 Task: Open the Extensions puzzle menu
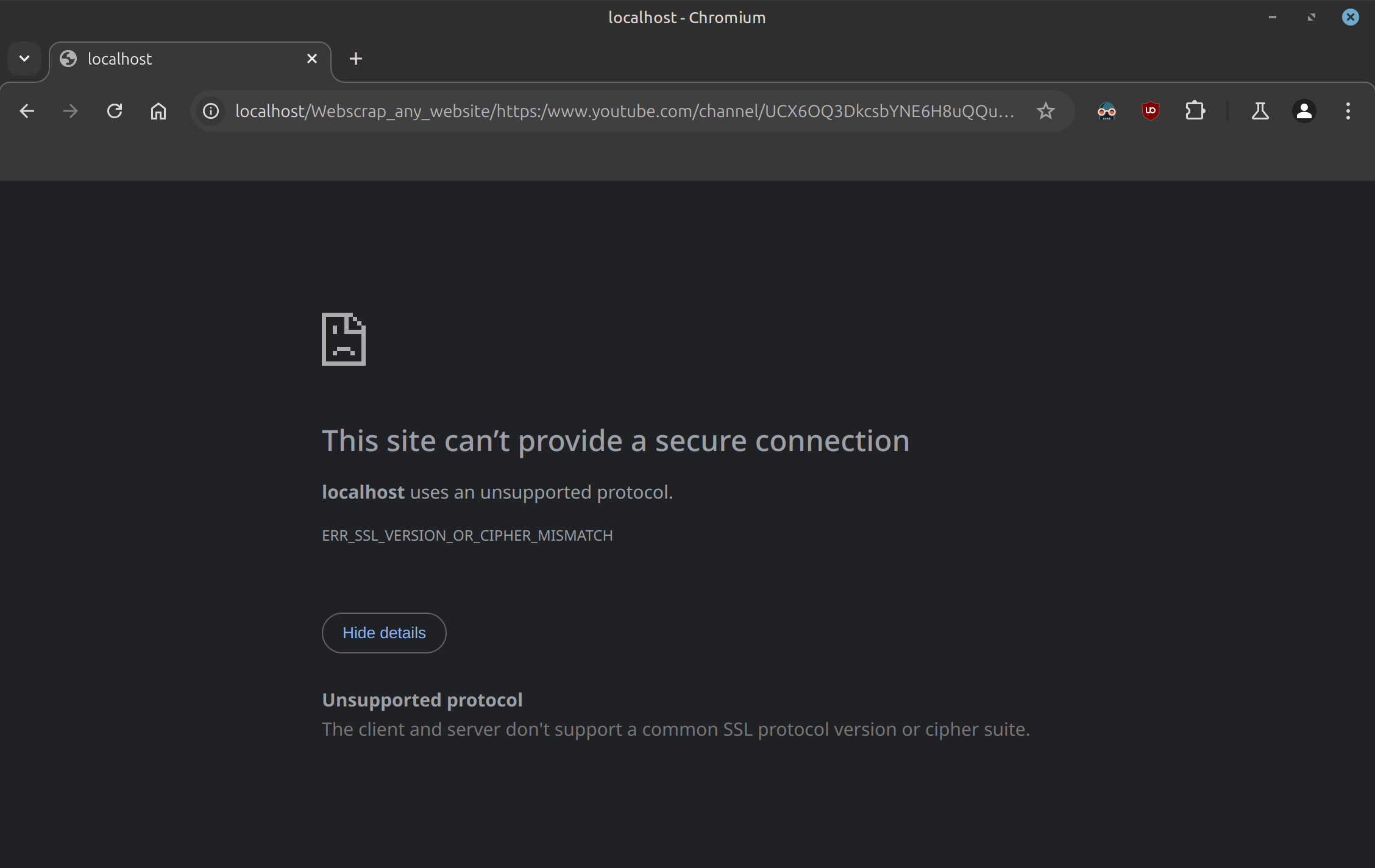pos(1195,111)
